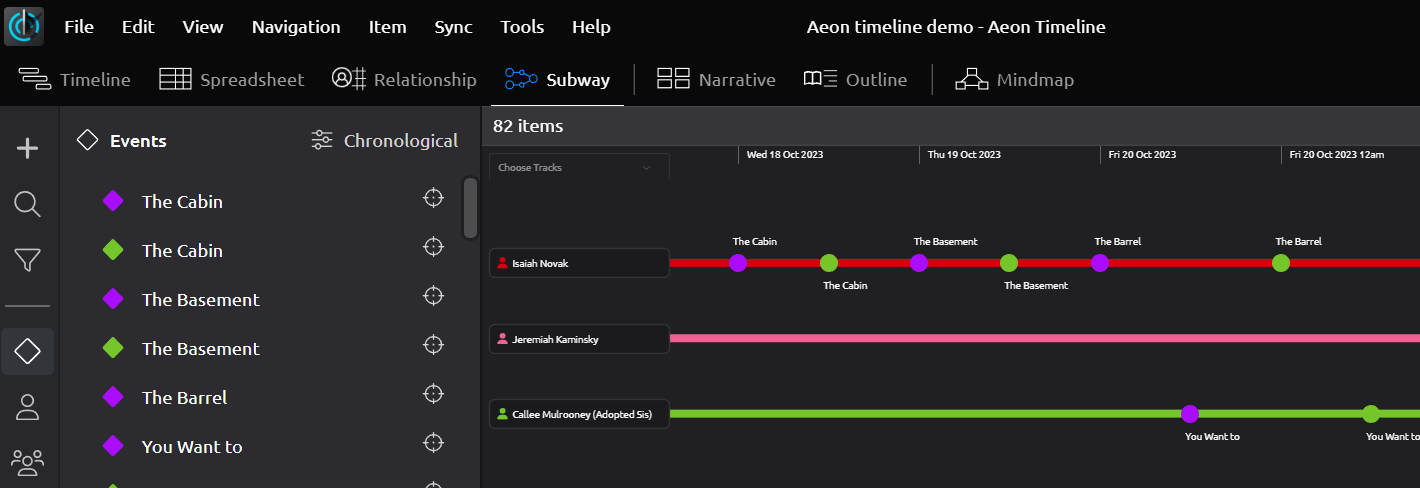Click the pink Jeremiah Kaminsky subway line
Image resolution: width=1420 pixels, height=488 pixels.
point(1044,338)
